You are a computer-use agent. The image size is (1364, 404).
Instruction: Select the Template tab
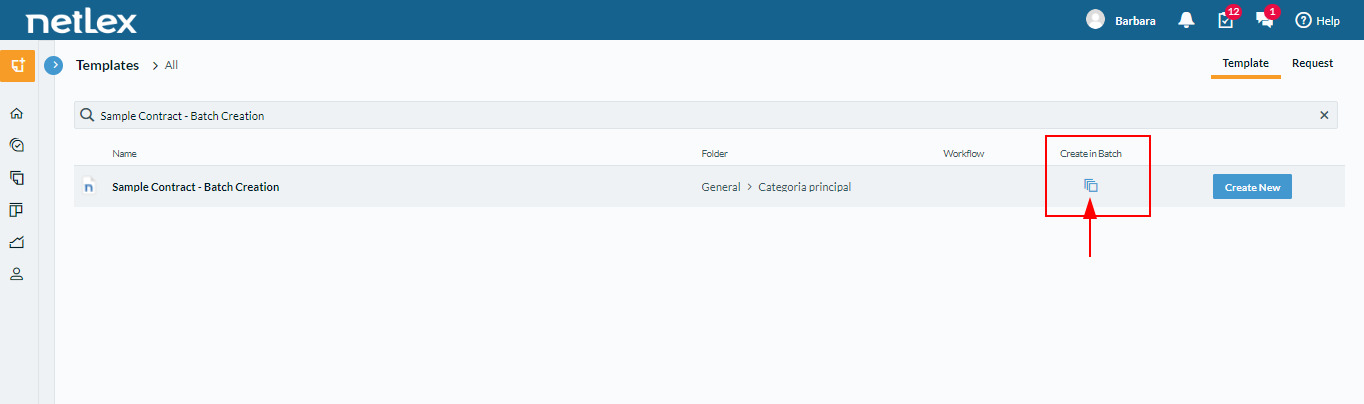[1246, 63]
